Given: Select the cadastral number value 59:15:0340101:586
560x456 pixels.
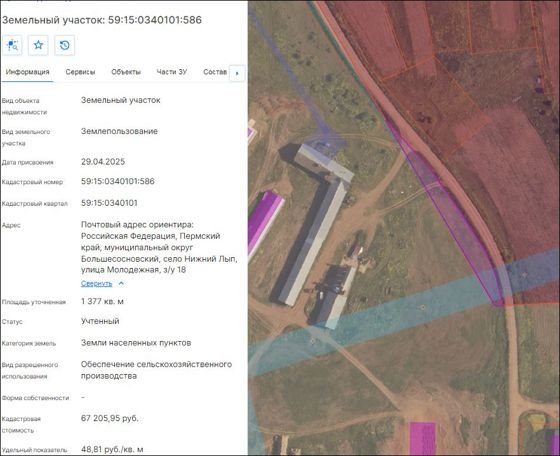Looking at the screenshot, I should (118, 181).
